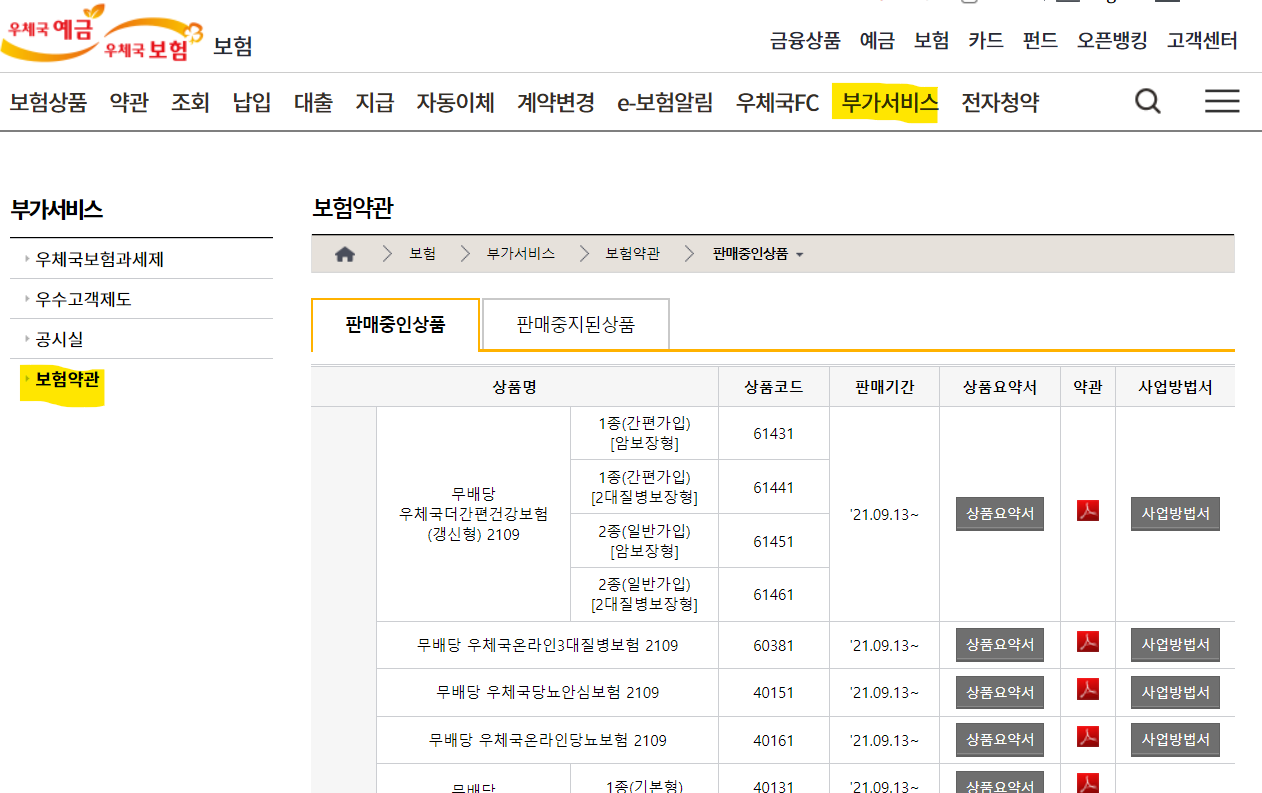Click 사업방법서 for 온라인3대질병보험 2109
Viewport: 1262px width, 793px height.
[1176, 645]
